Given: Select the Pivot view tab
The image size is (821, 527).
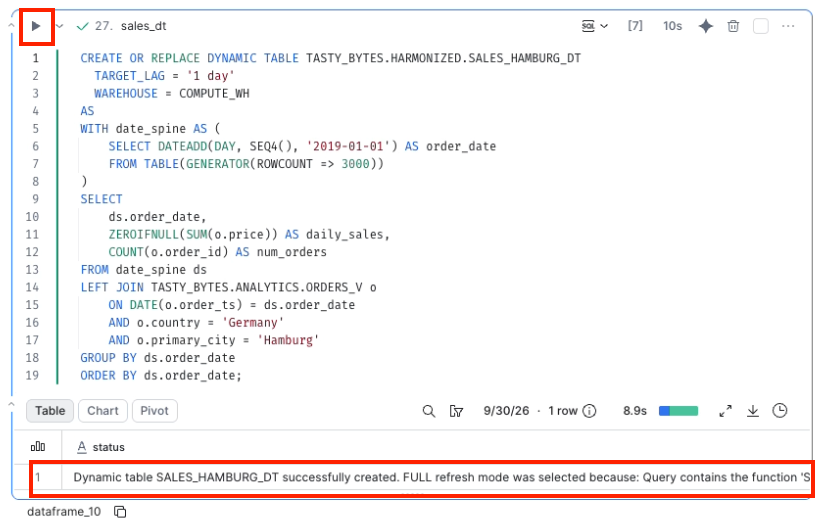Looking at the screenshot, I should click(x=154, y=411).
